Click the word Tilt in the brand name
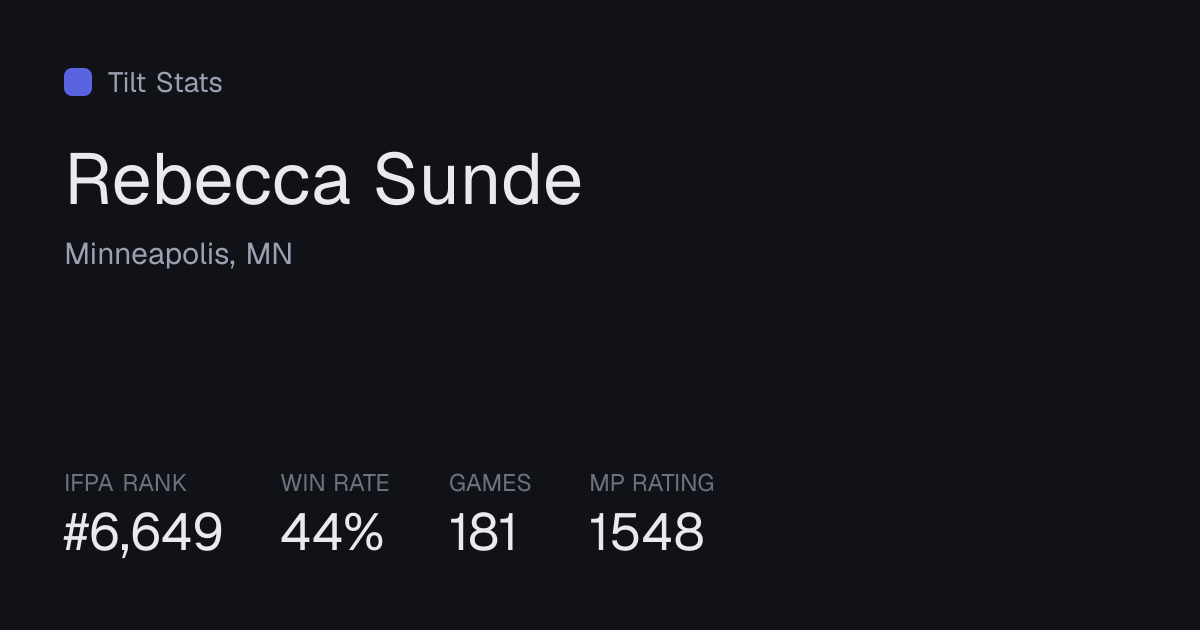This screenshot has height=630, width=1200. [127, 82]
